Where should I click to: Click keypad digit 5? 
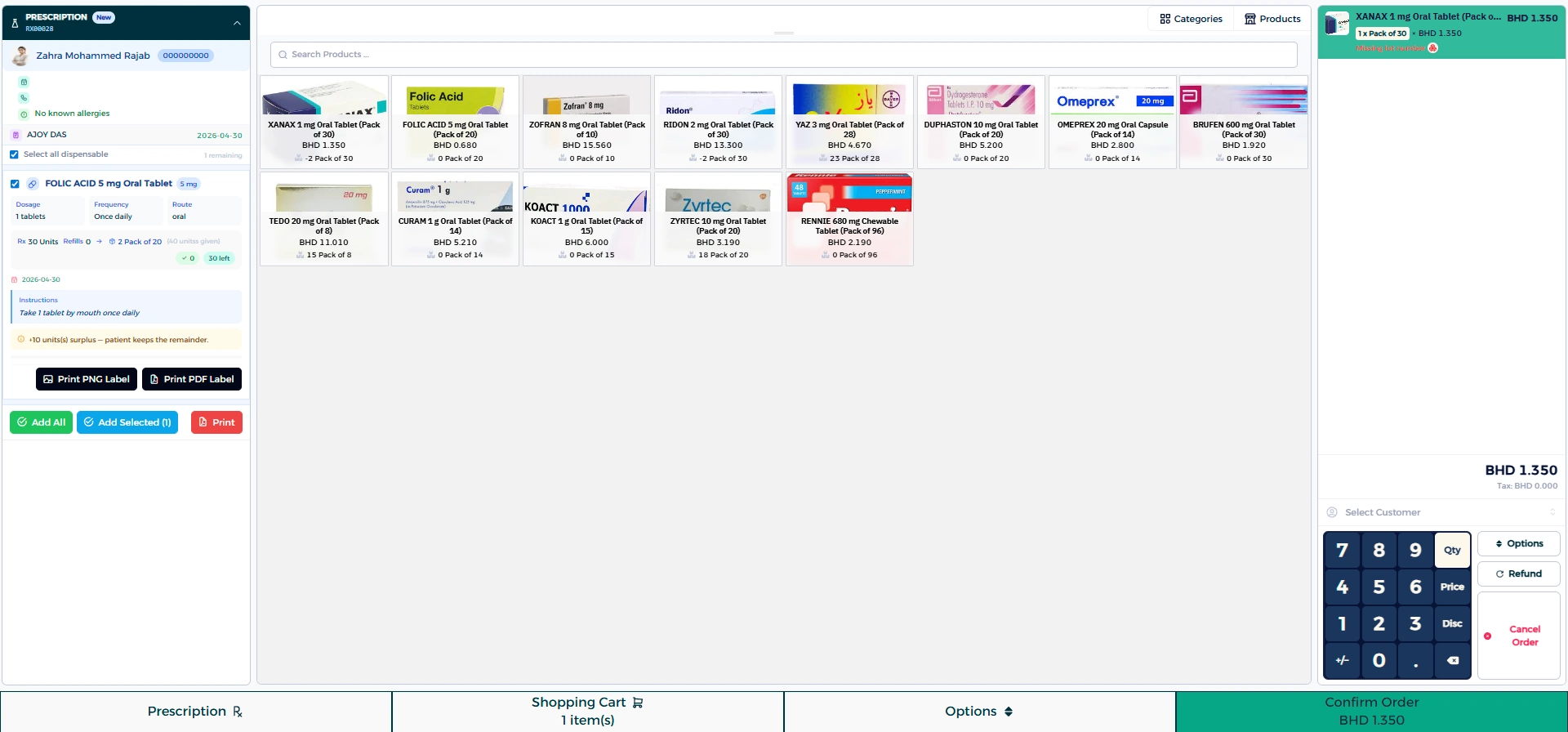click(1379, 587)
